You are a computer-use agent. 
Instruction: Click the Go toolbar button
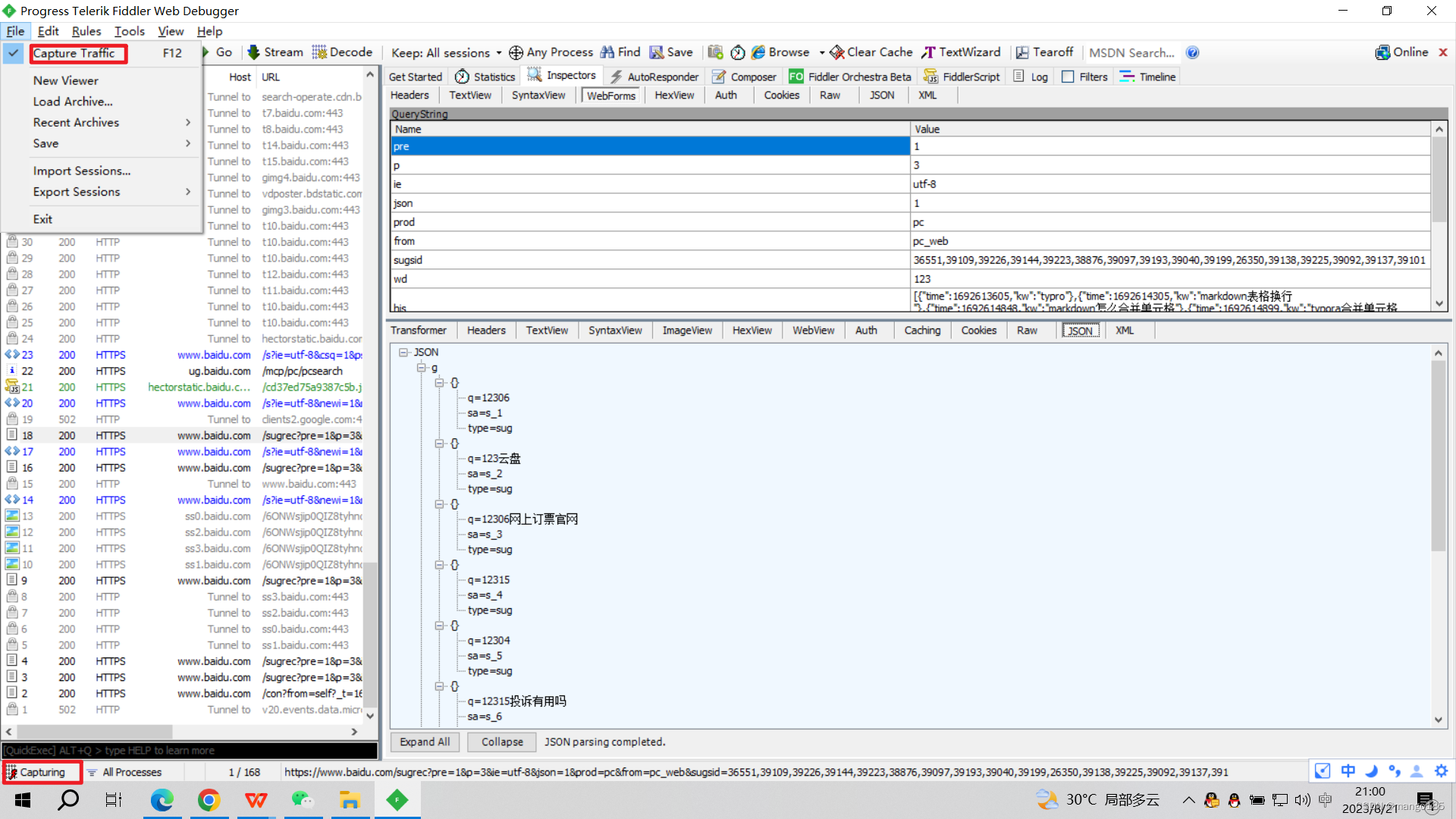[217, 52]
